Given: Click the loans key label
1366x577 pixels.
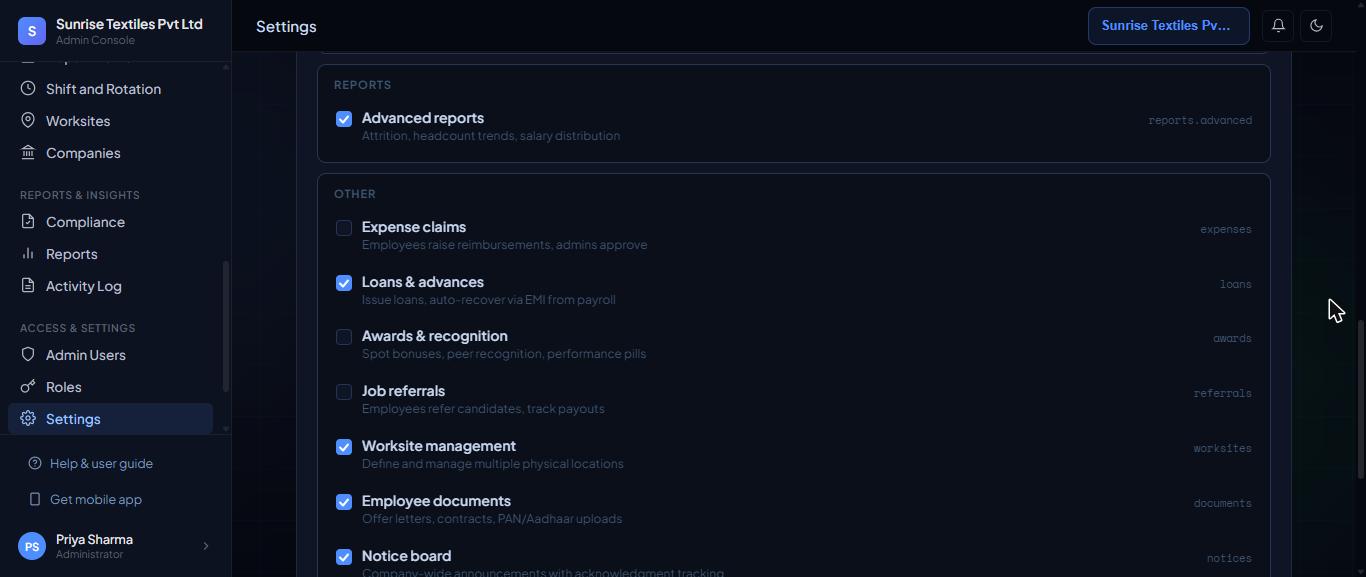Looking at the screenshot, I should (x=1236, y=284).
